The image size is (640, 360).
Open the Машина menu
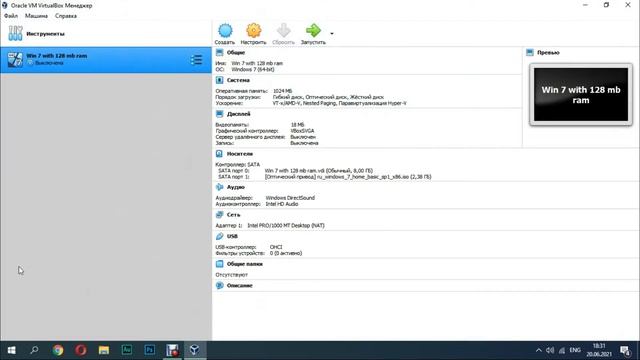coord(36,16)
